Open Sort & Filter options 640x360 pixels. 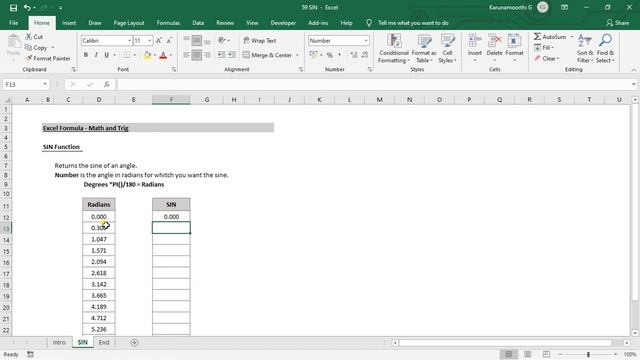pos(585,49)
